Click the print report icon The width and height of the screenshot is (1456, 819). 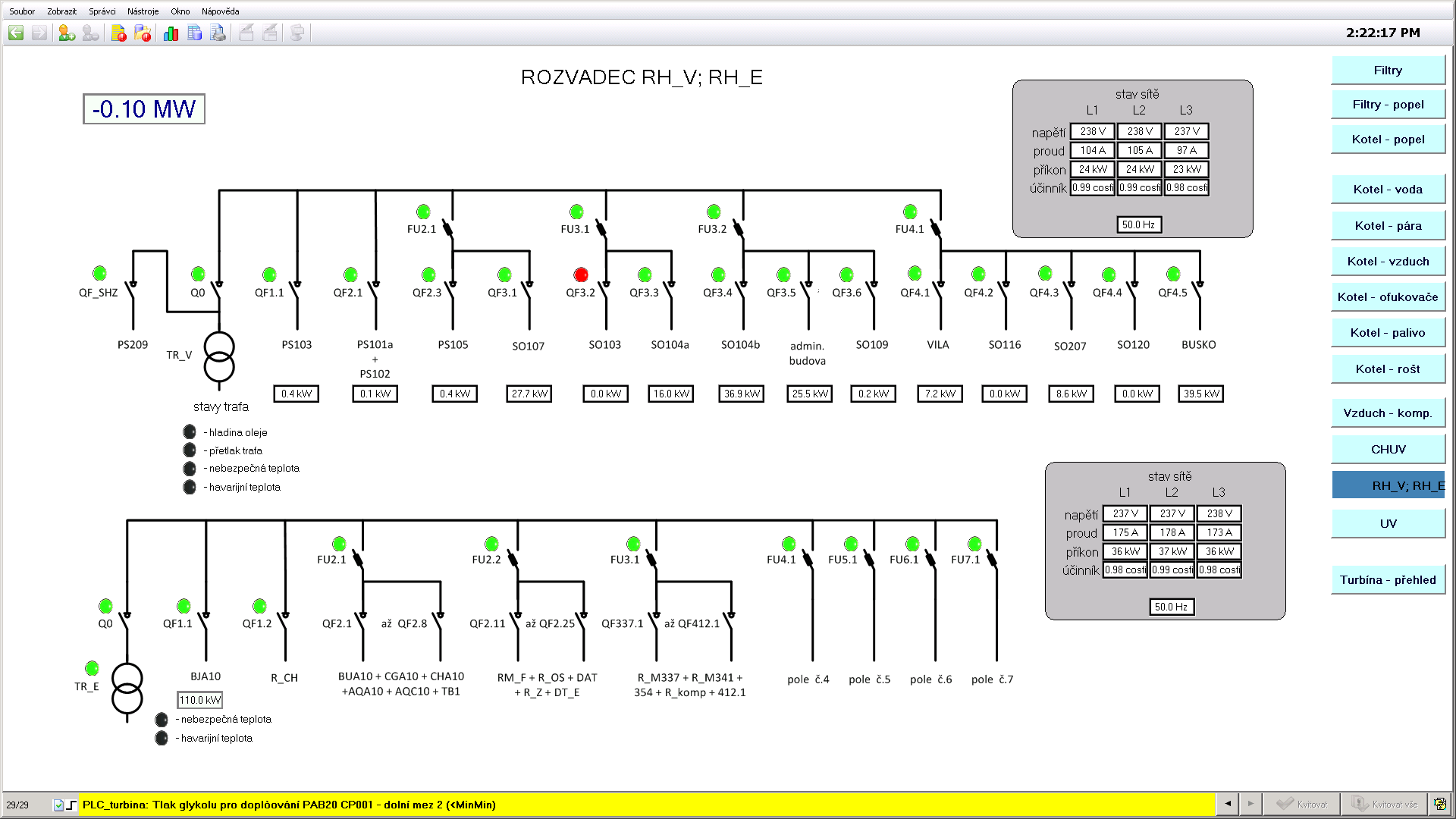(x=218, y=33)
